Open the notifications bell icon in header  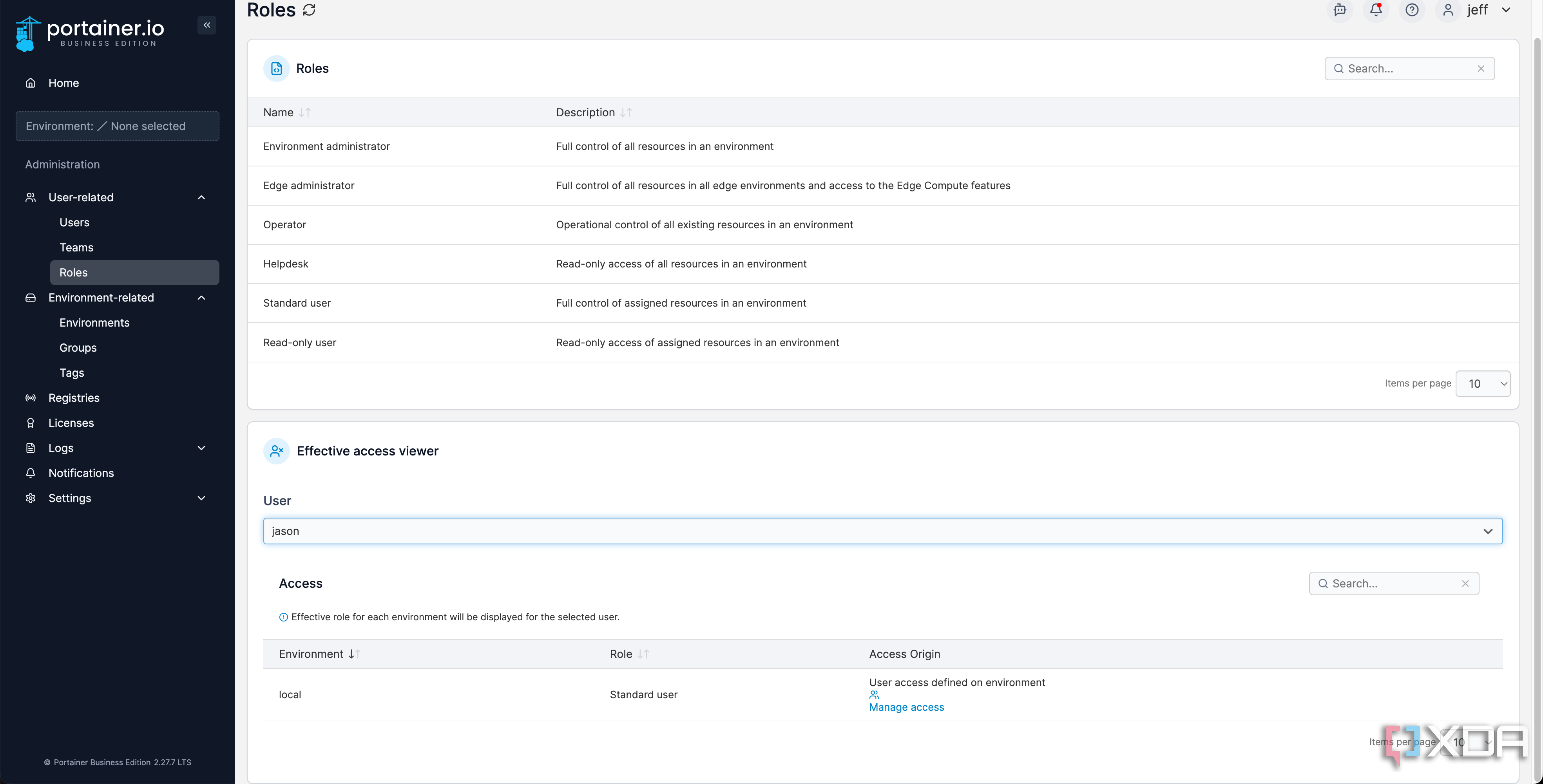(1376, 10)
